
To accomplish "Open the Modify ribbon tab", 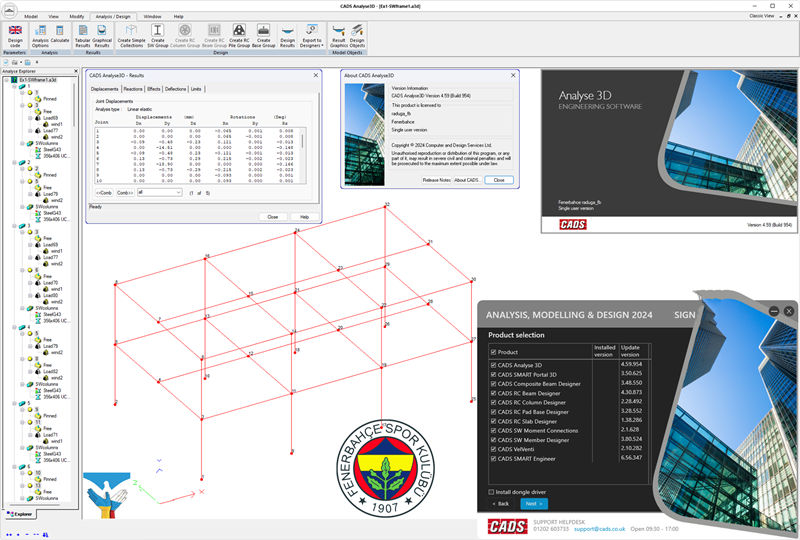I will (77, 17).
